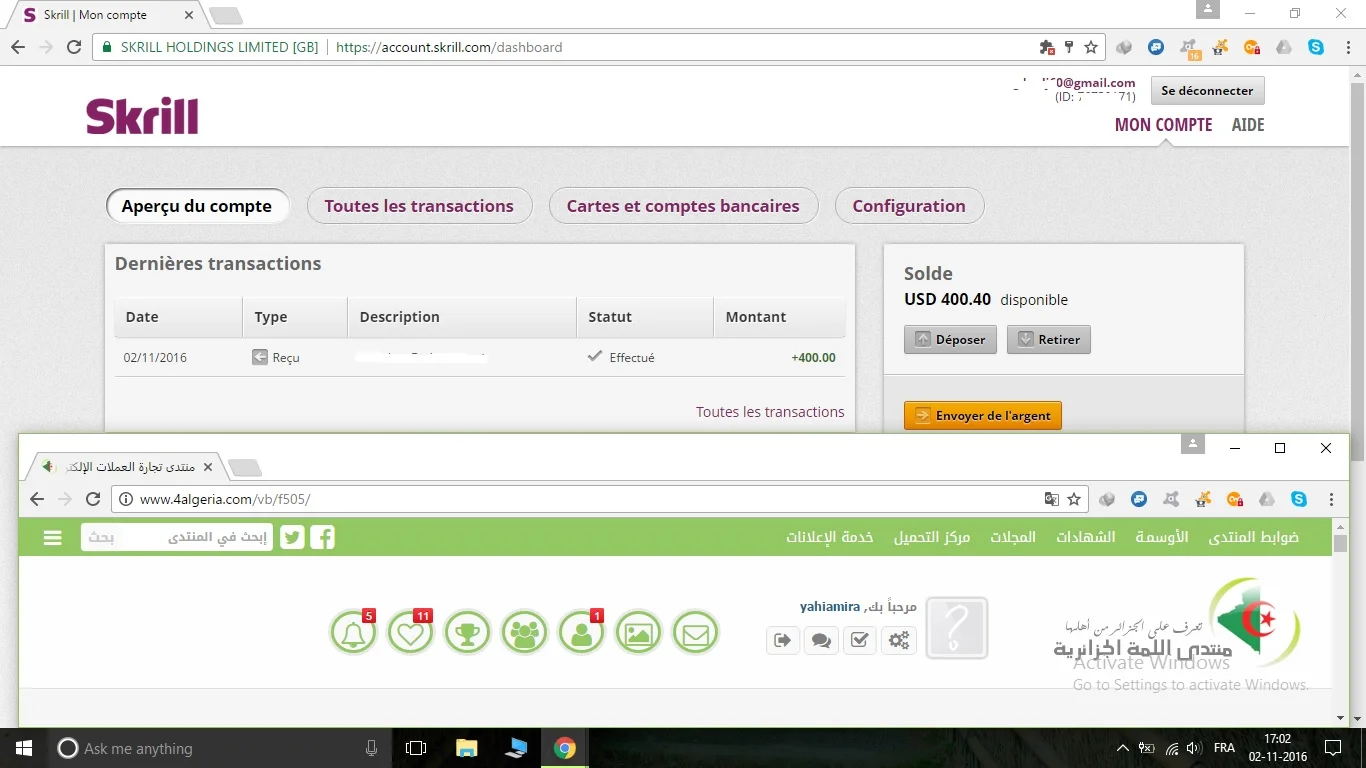Open Cartes et comptes bancaires tab

click(x=683, y=206)
